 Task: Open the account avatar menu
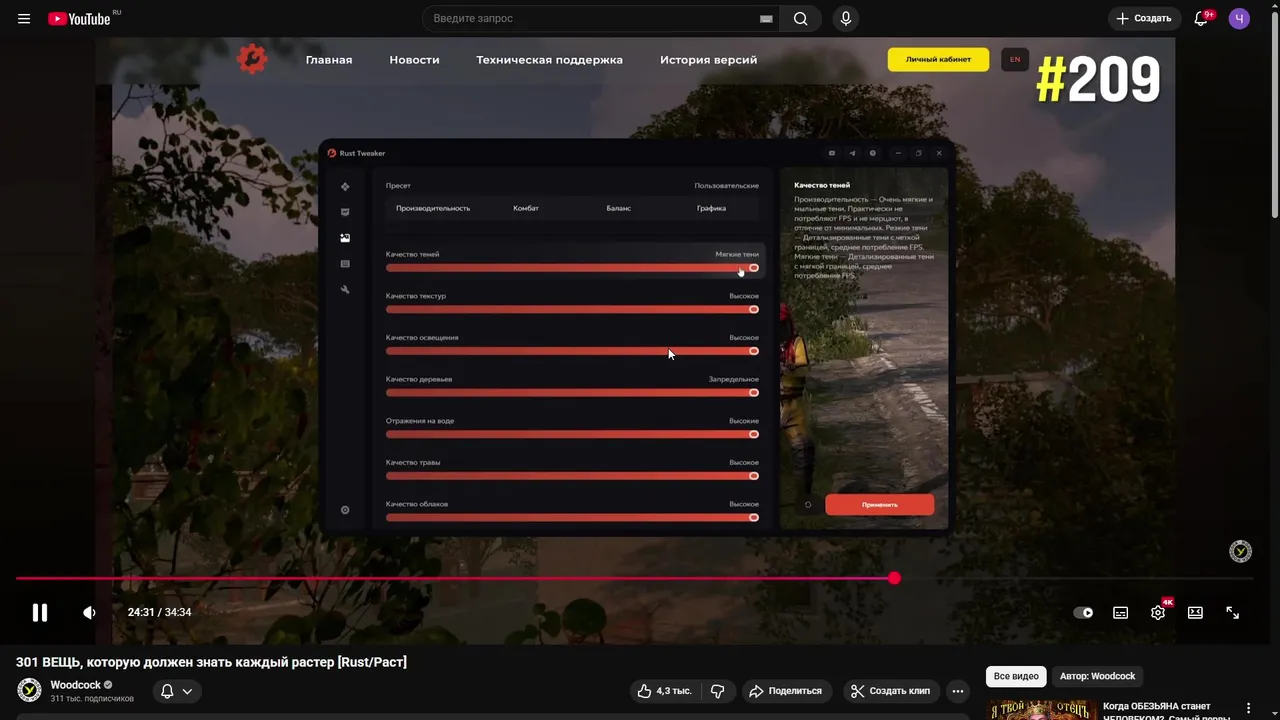(x=1239, y=18)
